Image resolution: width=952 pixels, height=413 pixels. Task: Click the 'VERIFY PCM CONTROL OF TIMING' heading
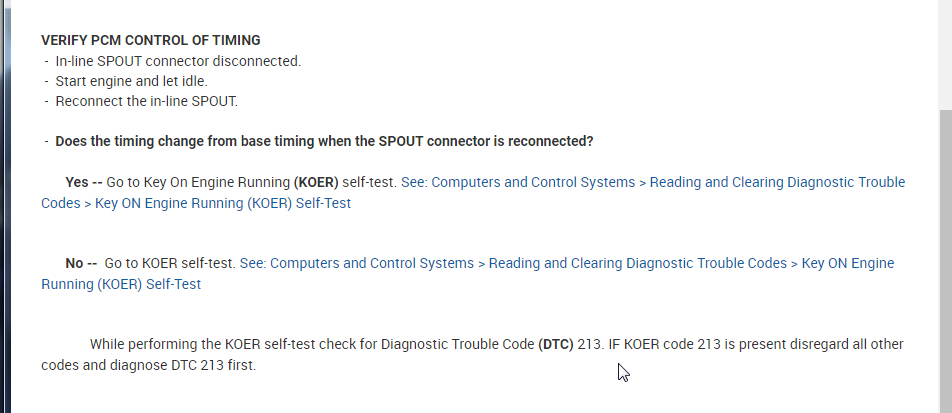(150, 40)
